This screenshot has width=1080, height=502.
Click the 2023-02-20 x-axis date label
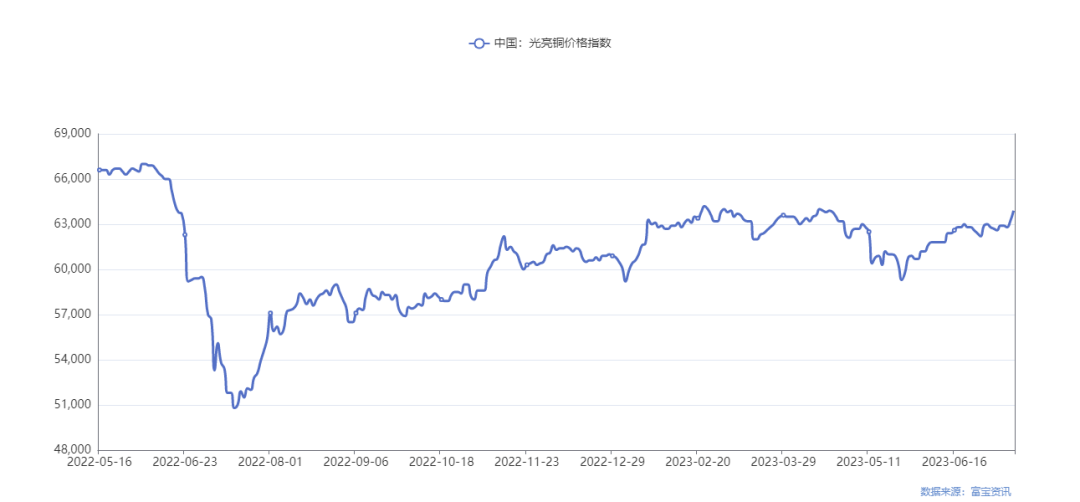(x=696, y=462)
